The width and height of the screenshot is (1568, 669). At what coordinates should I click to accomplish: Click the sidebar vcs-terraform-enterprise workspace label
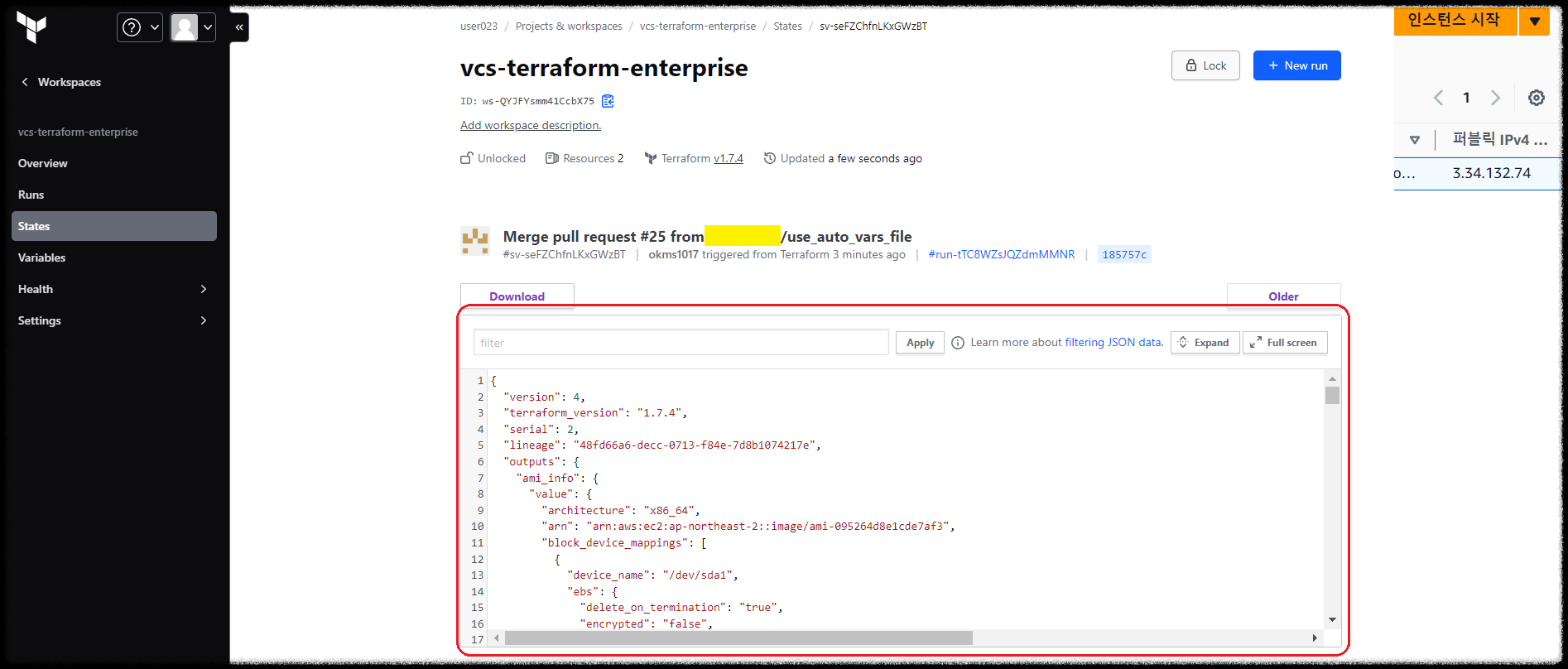tap(78, 132)
